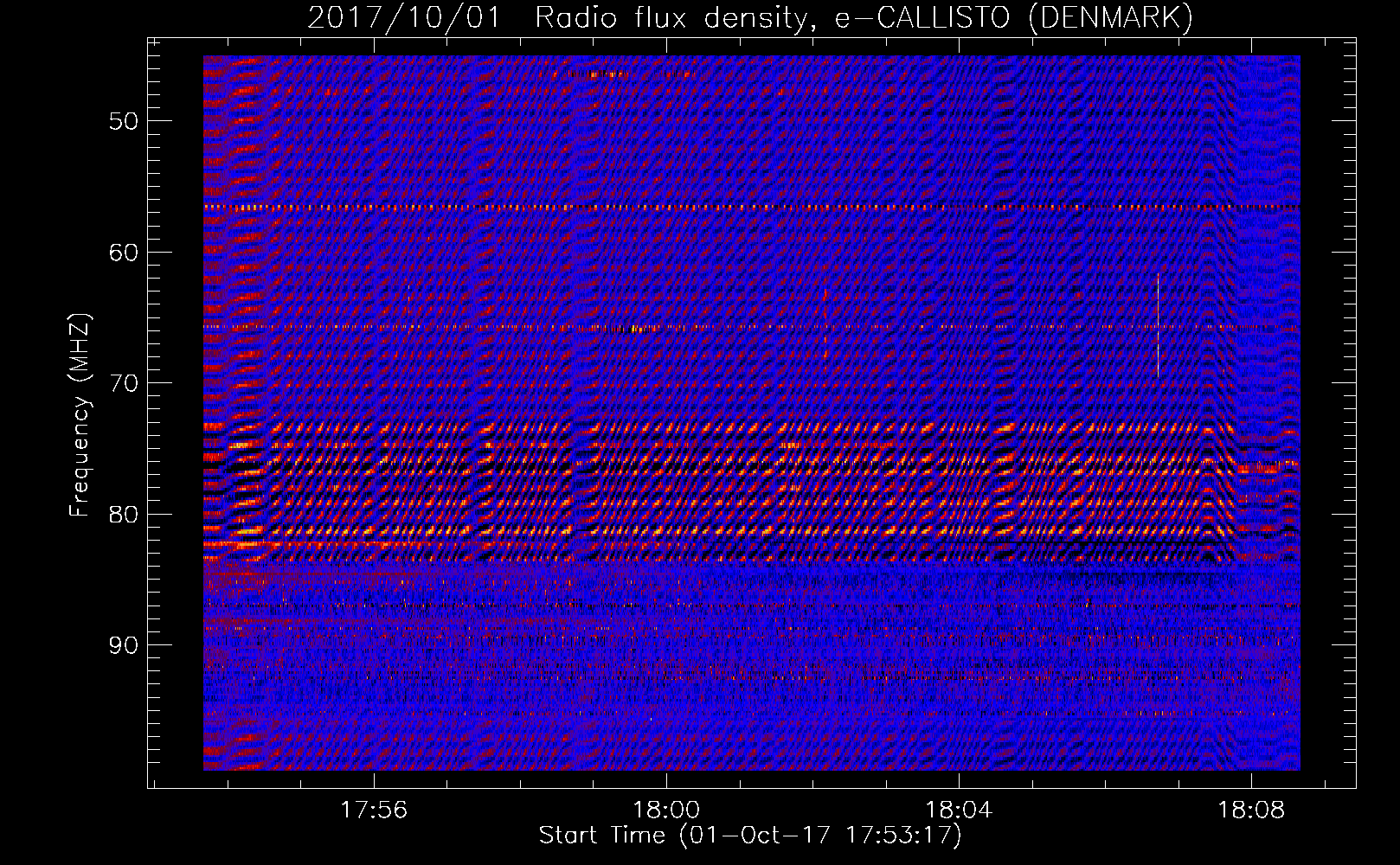Click the 50 frequency tick label
This screenshot has height=865, width=1400.
124,121
